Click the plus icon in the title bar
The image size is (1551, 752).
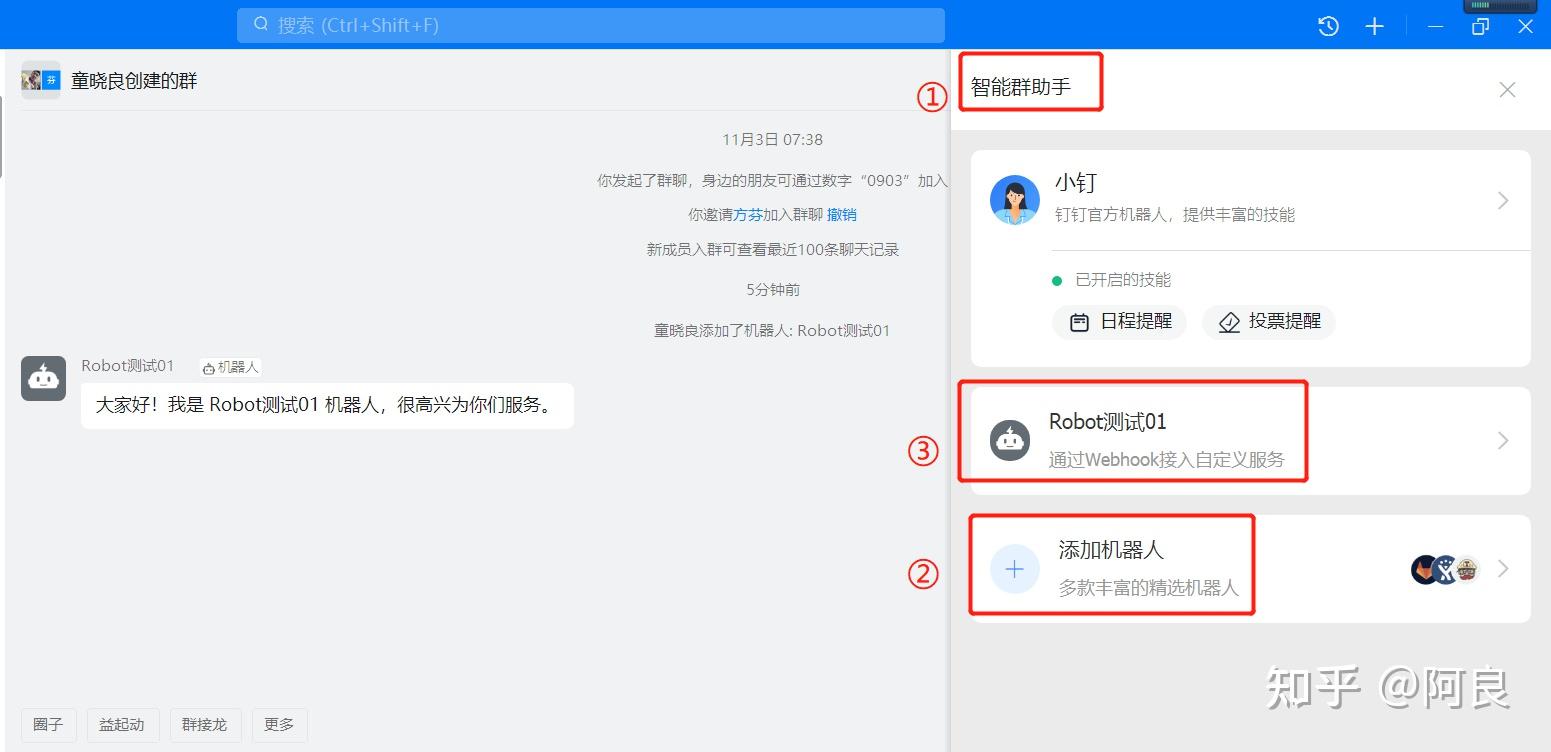1375,26
